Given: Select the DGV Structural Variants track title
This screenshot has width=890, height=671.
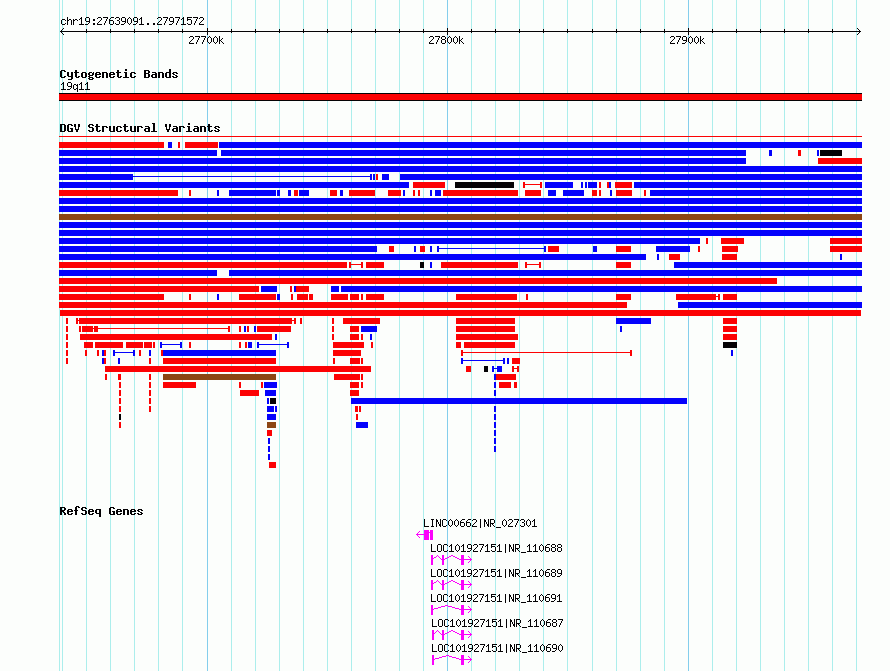Looking at the screenshot, I should tap(140, 128).
